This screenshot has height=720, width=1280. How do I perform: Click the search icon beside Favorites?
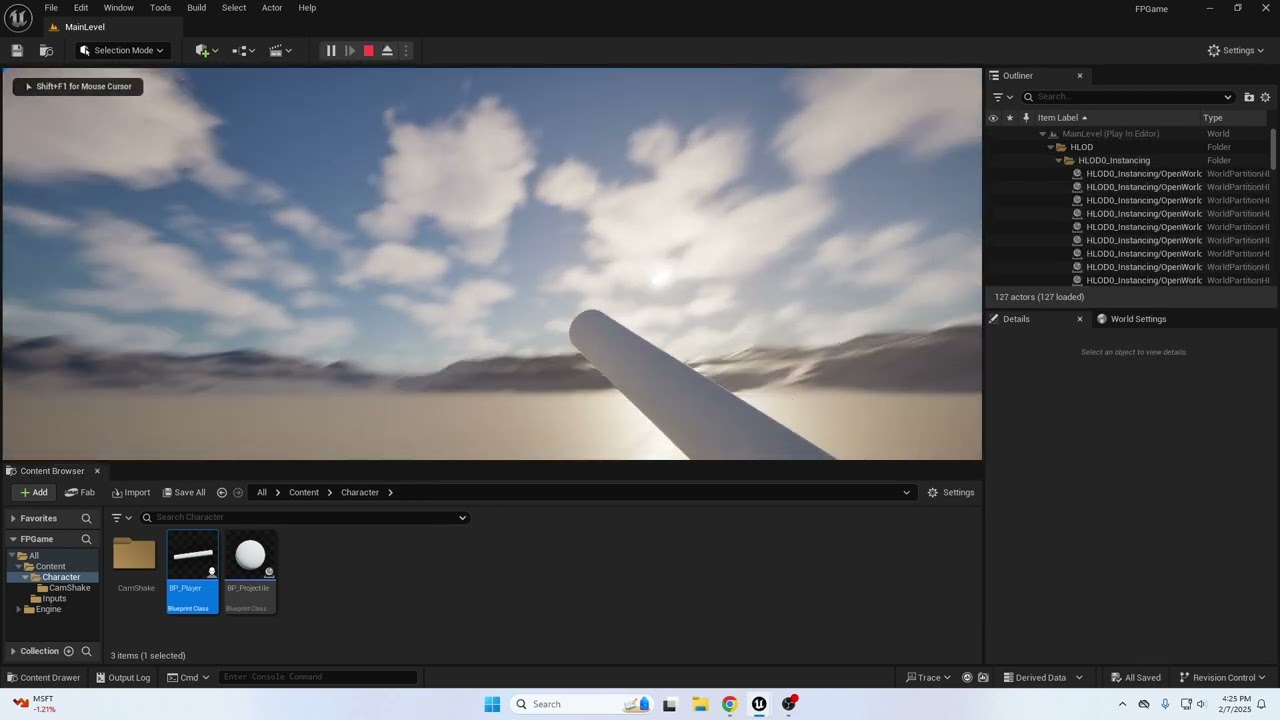86,519
